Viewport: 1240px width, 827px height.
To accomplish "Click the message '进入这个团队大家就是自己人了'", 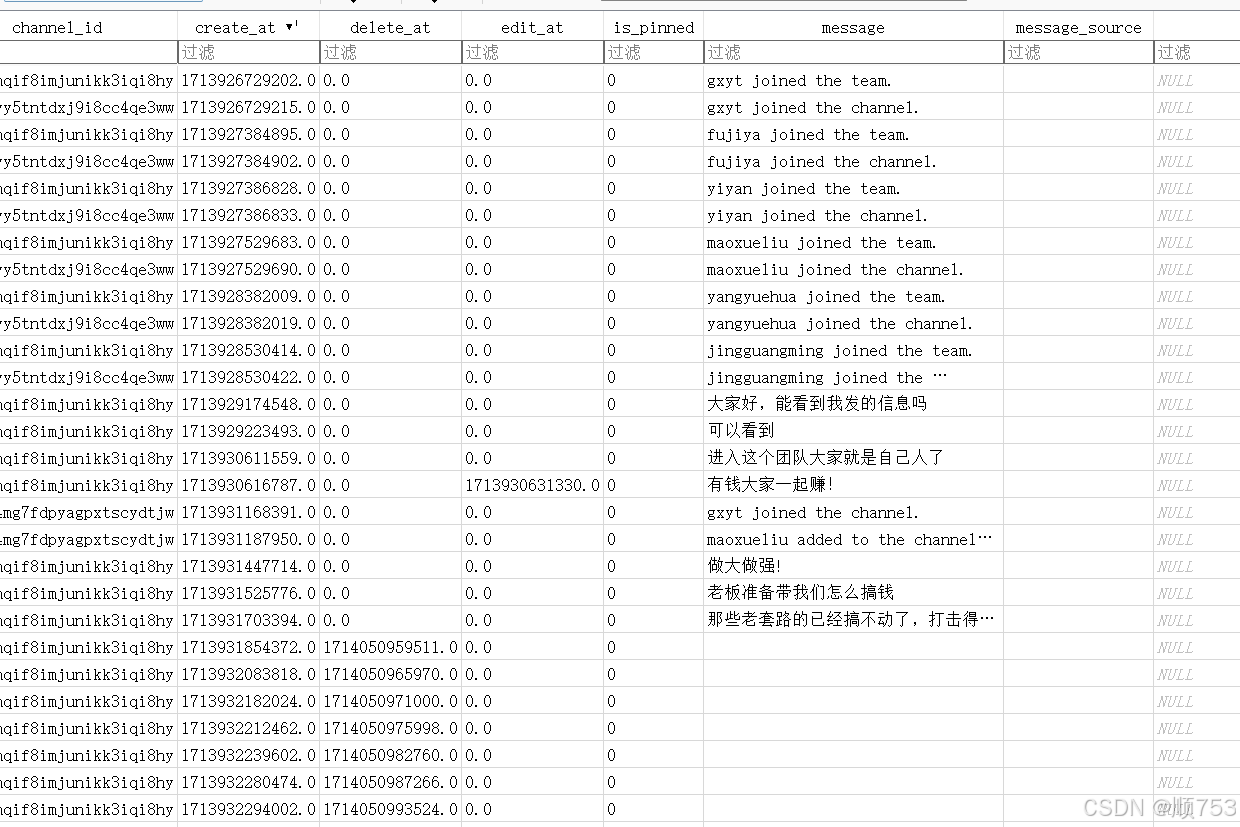I will click(853, 458).
